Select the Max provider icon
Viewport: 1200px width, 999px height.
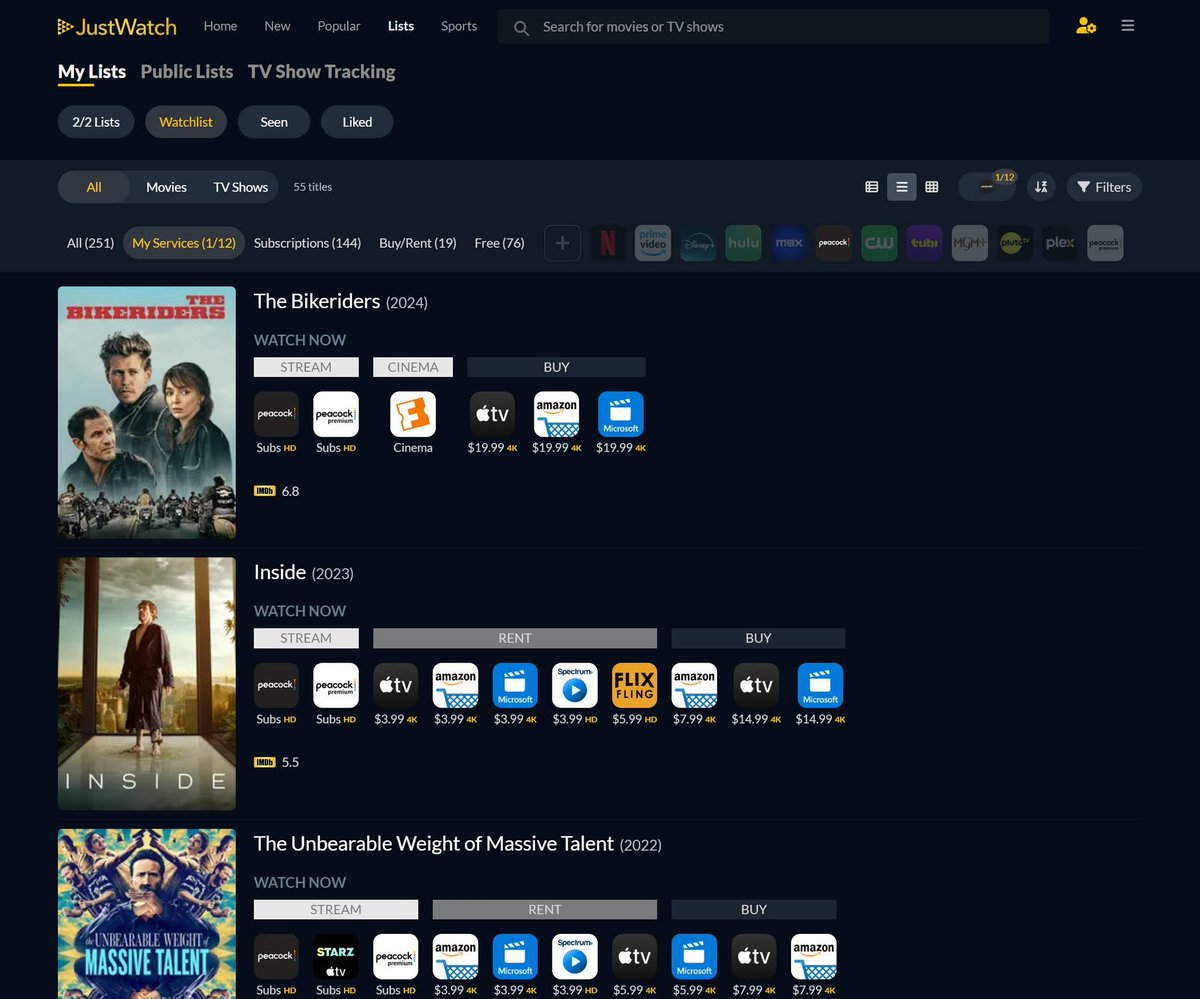tap(789, 243)
